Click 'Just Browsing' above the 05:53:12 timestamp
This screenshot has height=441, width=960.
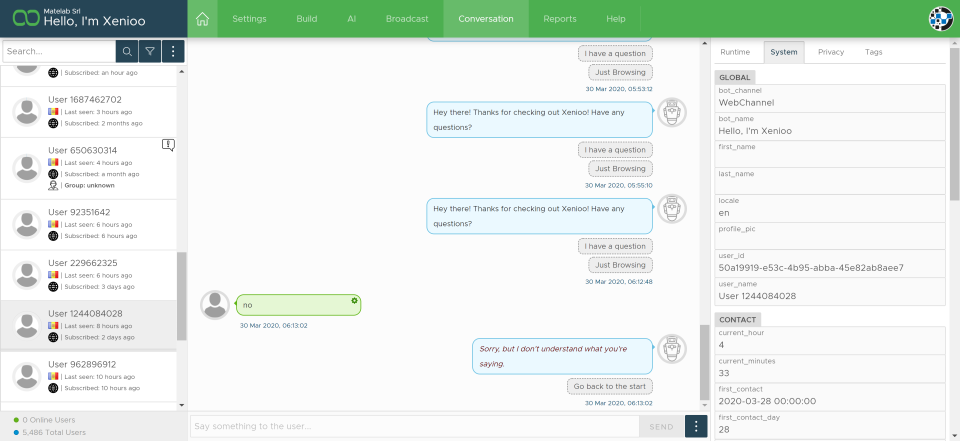[x=620, y=72]
